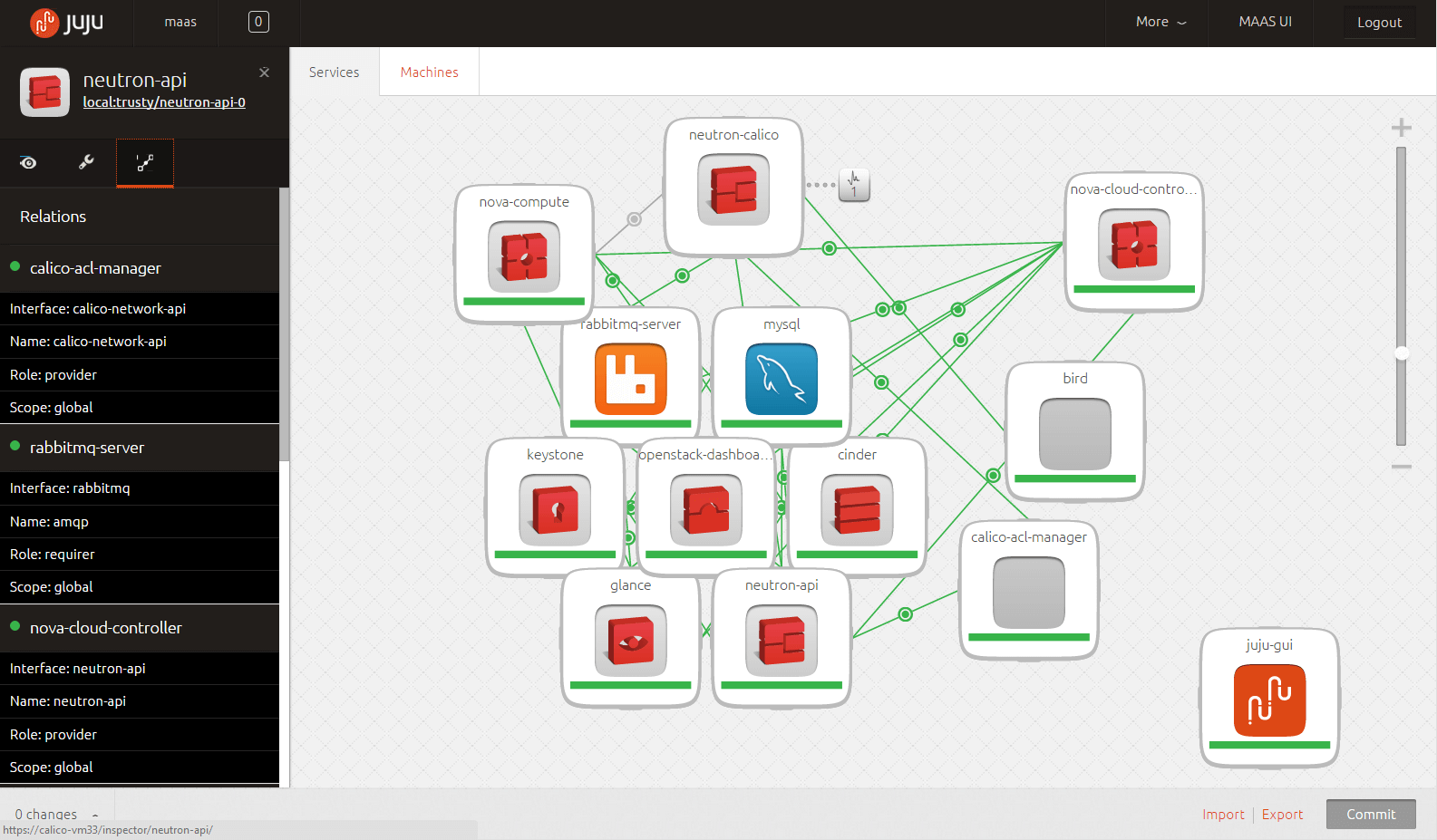
Task: Click the zoom slider handle
Action: coord(1402,353)
